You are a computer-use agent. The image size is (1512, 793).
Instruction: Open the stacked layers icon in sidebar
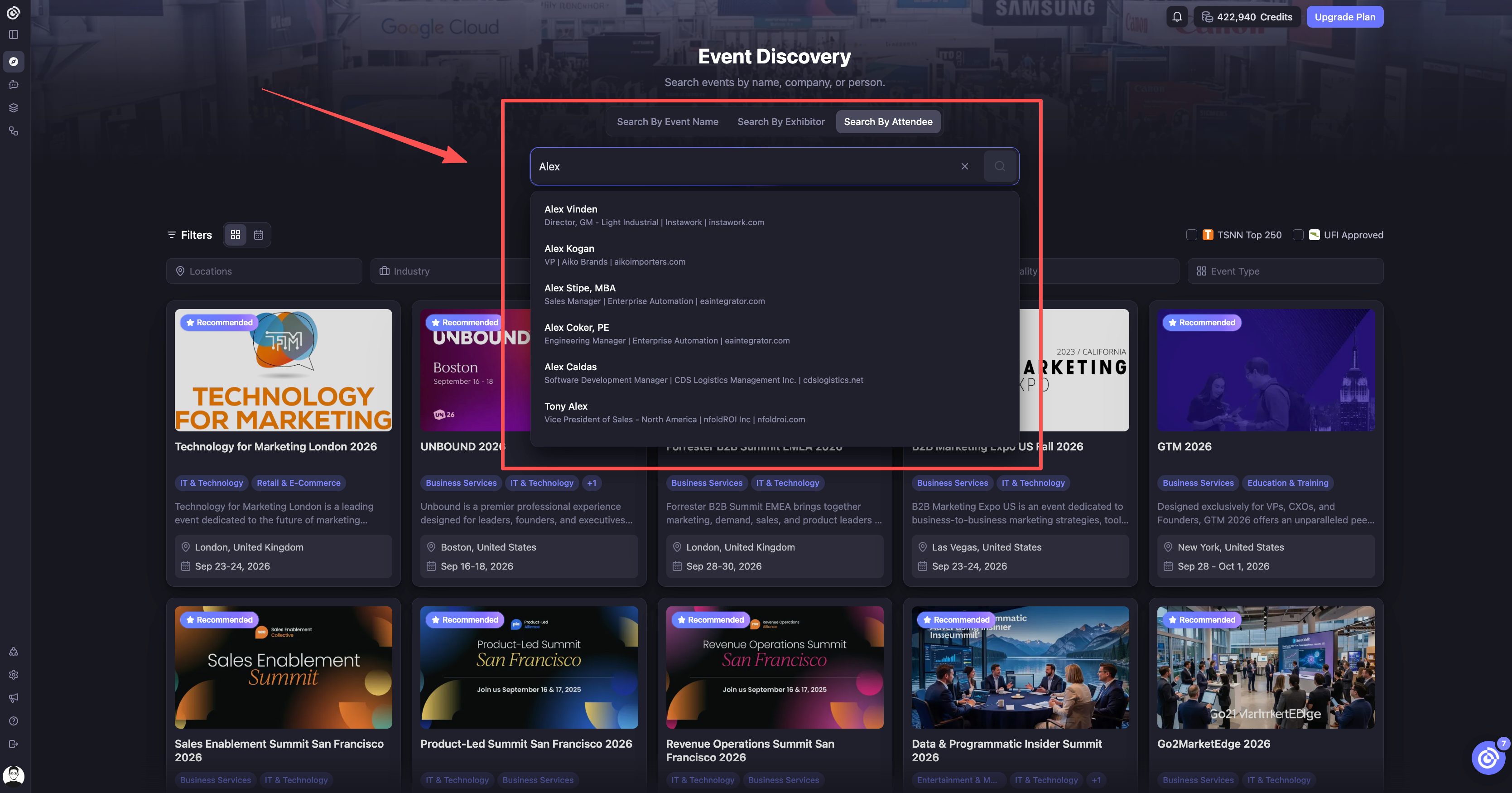14,108
